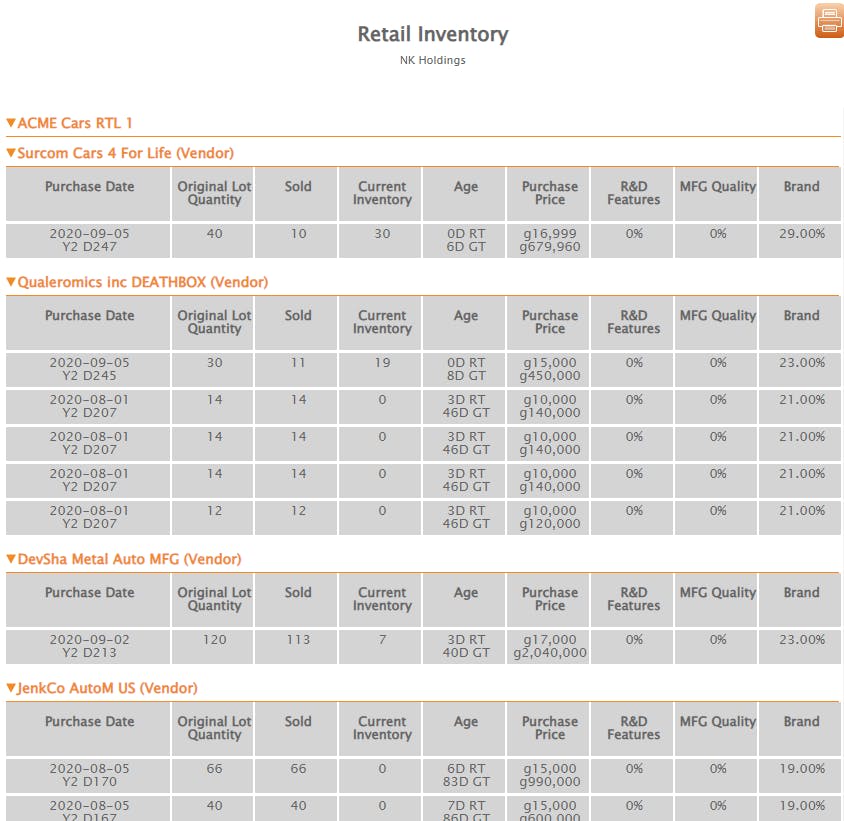
Task: Collapse Qualeromics inc DEATHBOX vendor section
Action: coord(137,282)
